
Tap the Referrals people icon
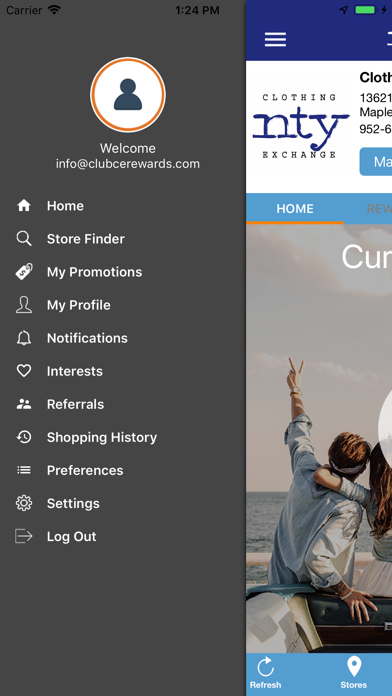(24, 404)
